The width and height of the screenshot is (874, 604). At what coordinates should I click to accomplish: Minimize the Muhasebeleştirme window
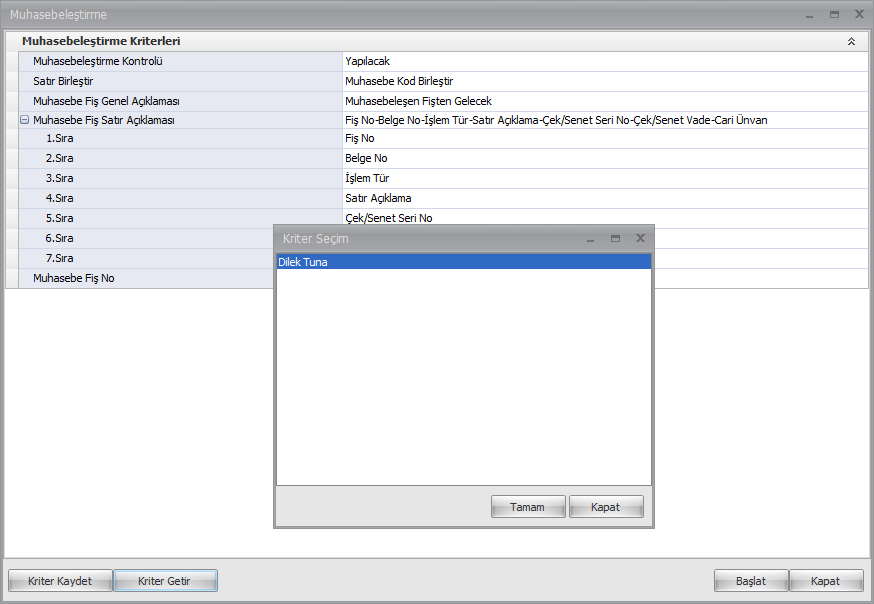point(810,15)
